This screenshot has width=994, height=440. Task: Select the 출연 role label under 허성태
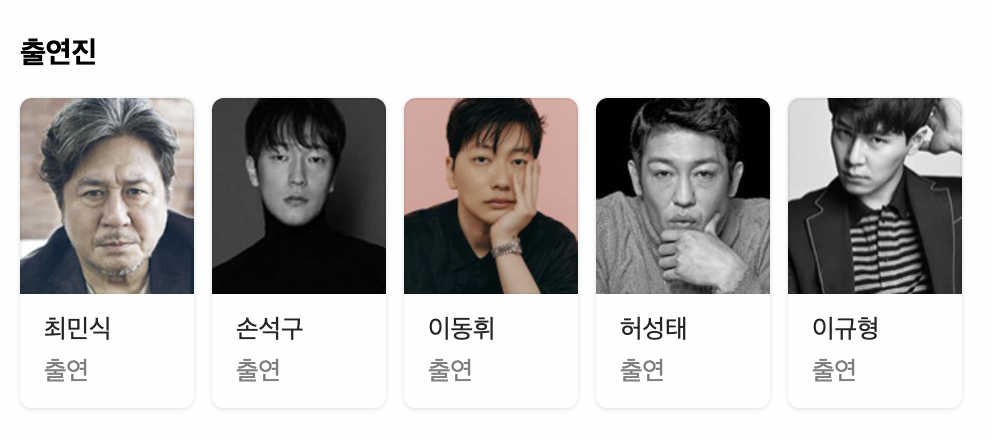[642, 370]
